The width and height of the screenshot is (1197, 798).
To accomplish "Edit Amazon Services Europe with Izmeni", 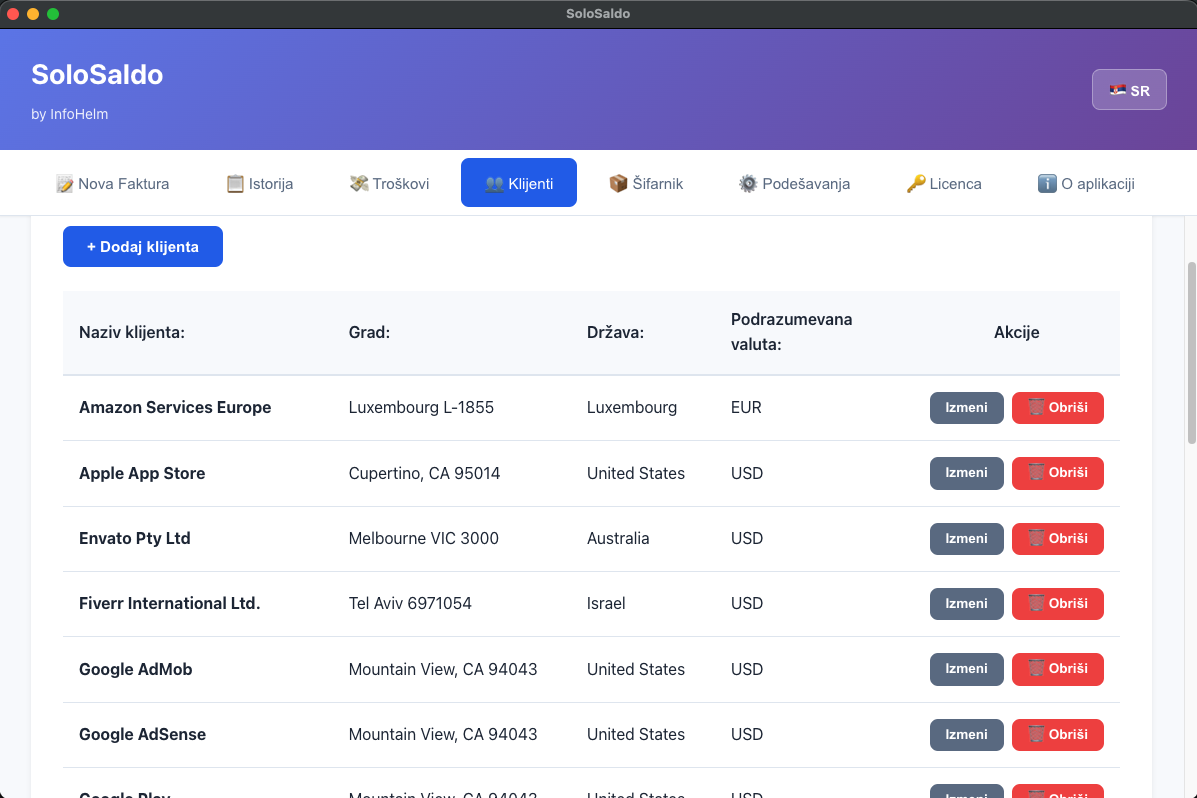I will [x=966, y=408].
